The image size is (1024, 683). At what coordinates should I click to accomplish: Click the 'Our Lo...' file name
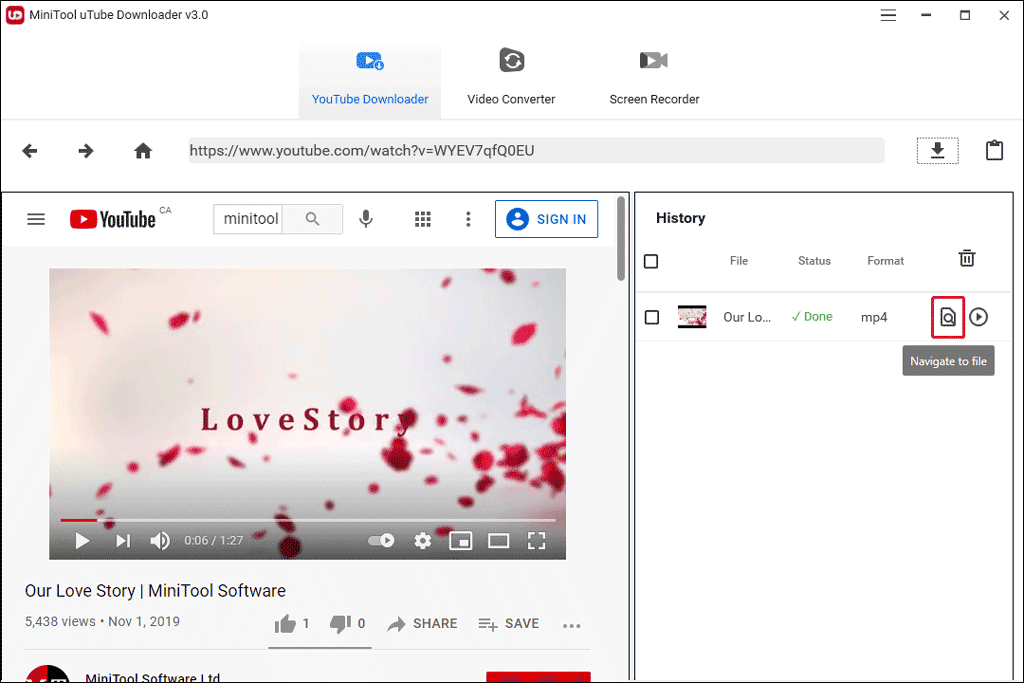pyautogui.click(x=746, y=317)
